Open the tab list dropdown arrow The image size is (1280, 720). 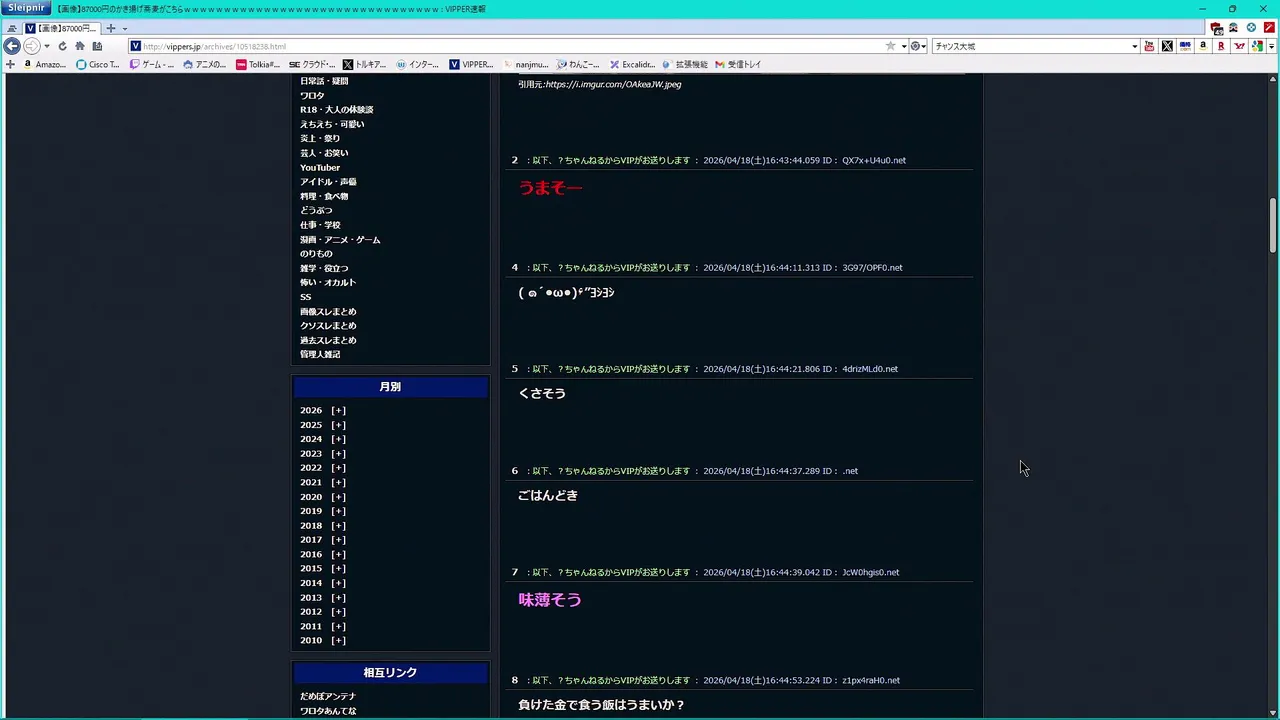[x=125, y=28]
